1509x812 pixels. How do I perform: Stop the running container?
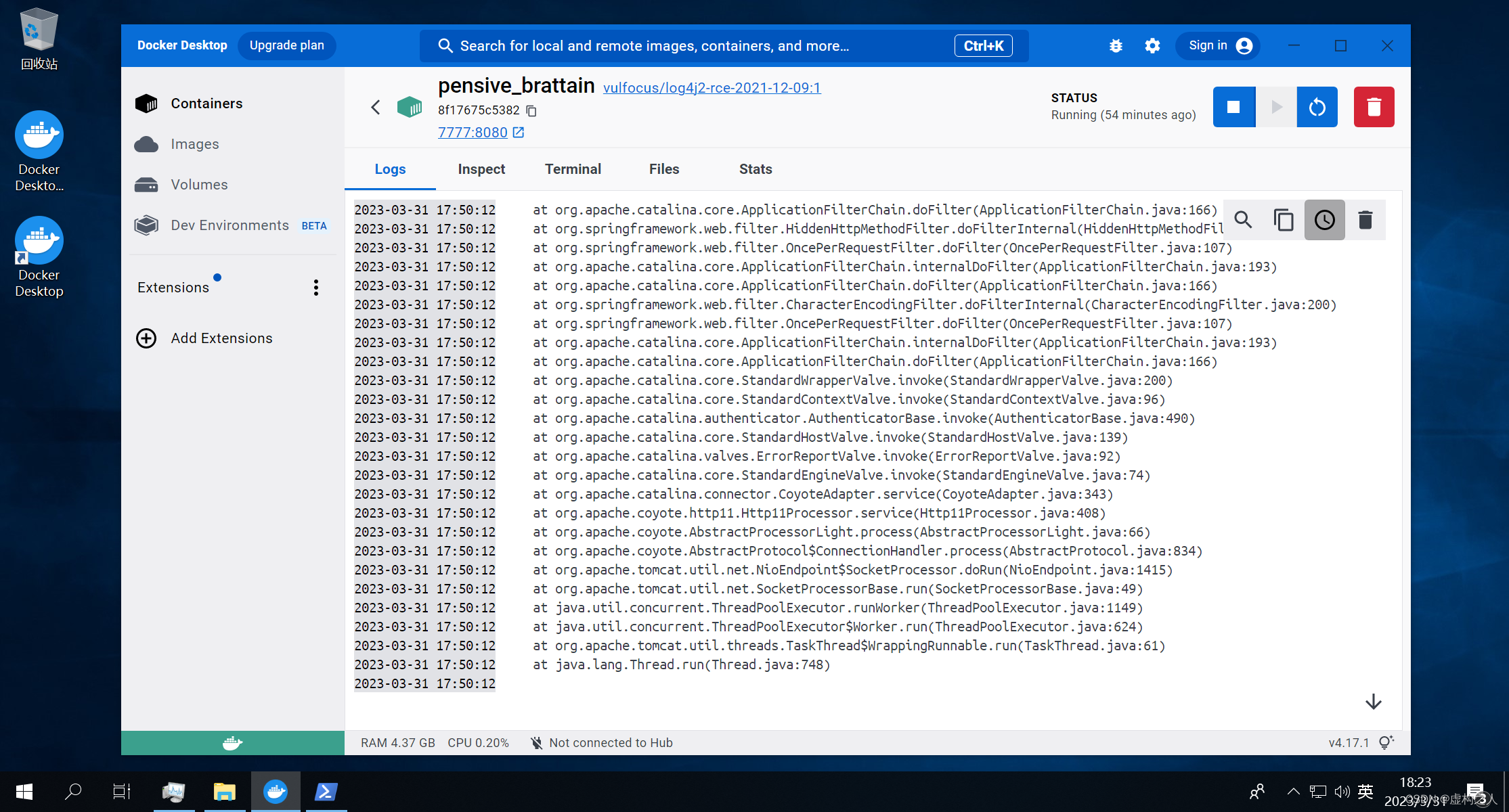(1233, 107)
